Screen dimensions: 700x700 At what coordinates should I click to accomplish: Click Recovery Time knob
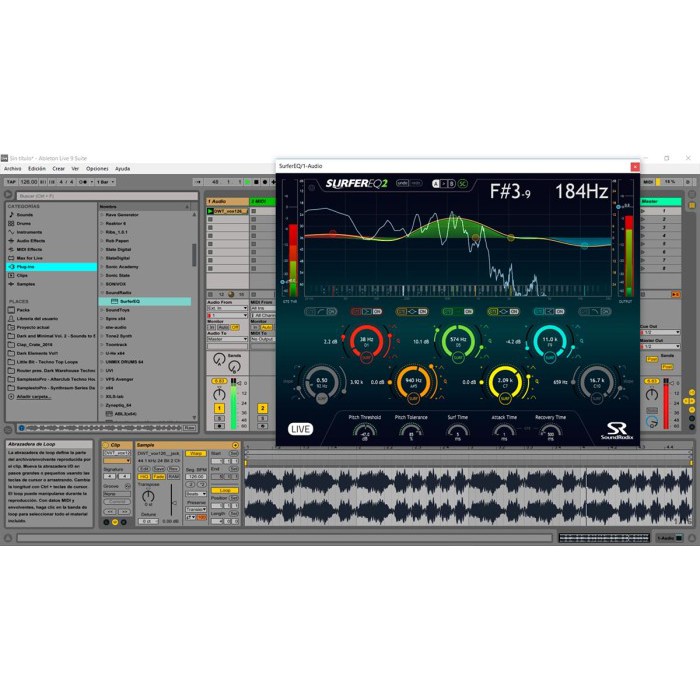(550, 432)
